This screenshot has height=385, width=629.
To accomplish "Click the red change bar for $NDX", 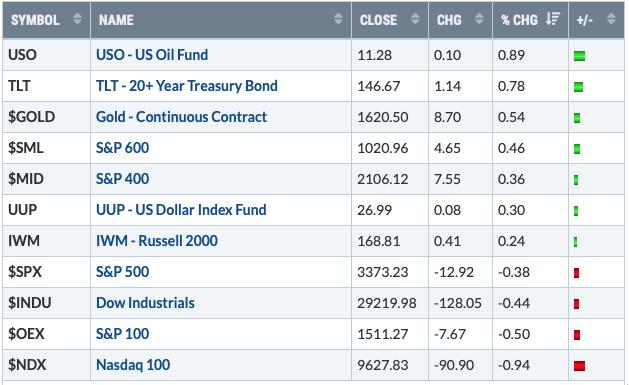I will pos(579,366).
